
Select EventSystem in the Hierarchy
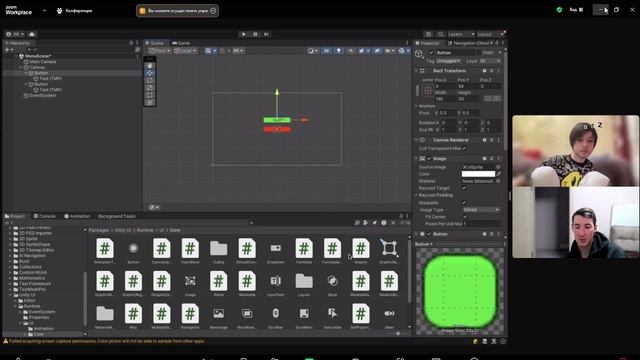42,96
